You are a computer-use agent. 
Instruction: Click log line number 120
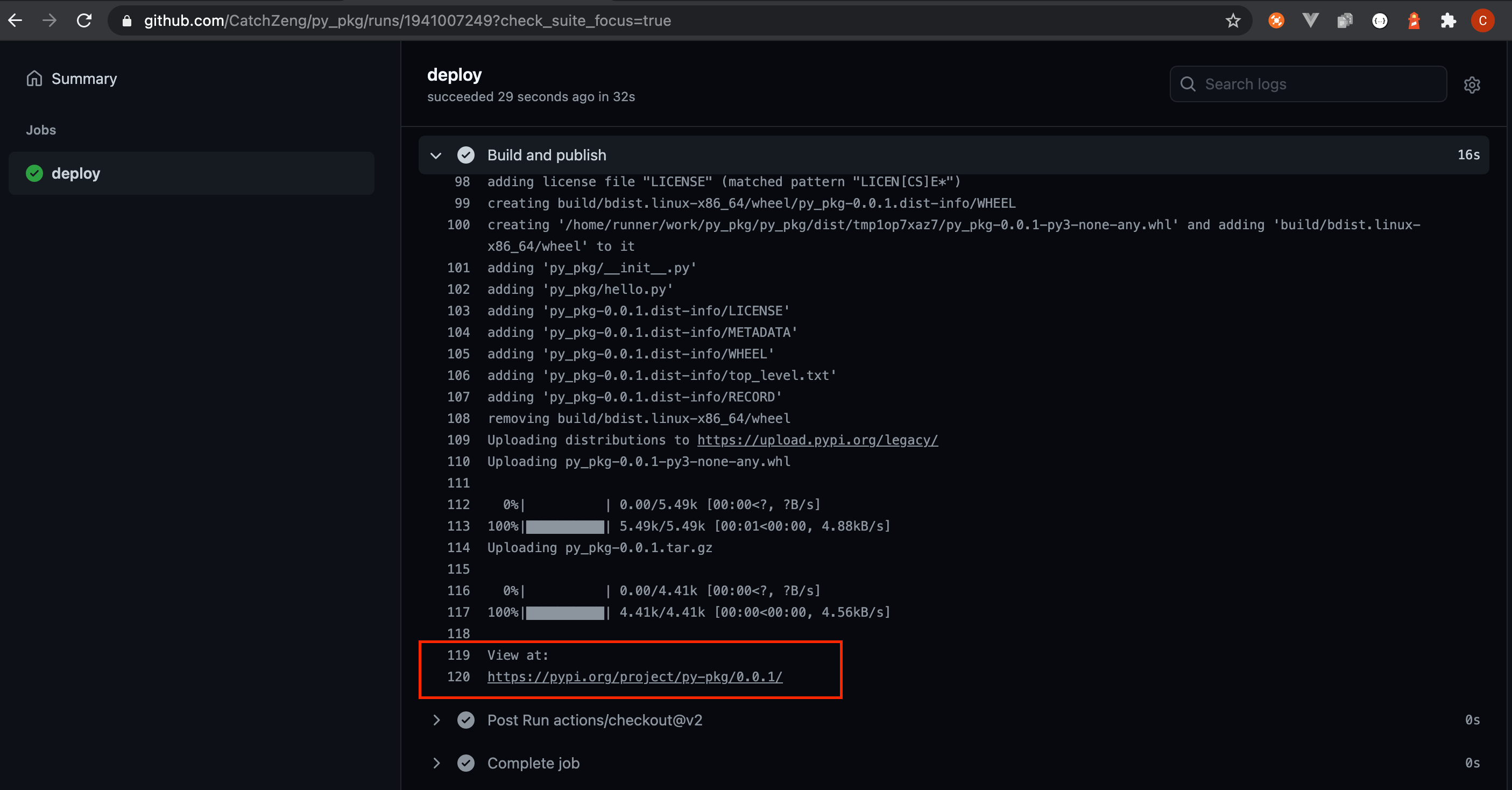[x=458, y=676]
